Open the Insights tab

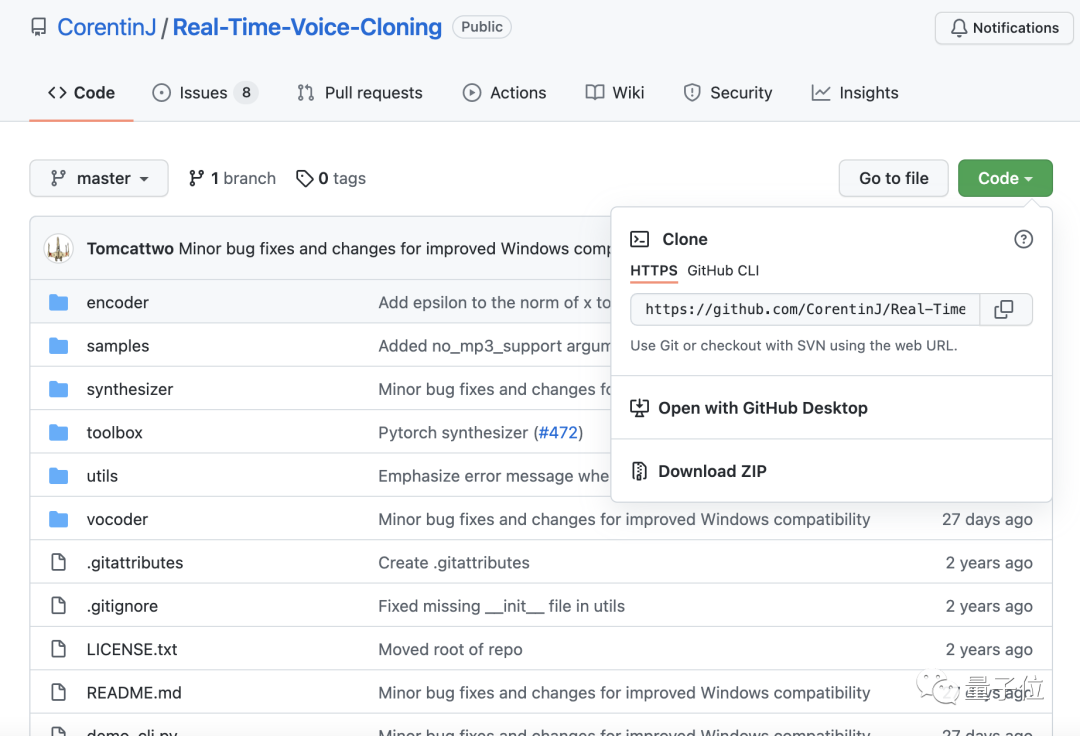coord(855,93)
